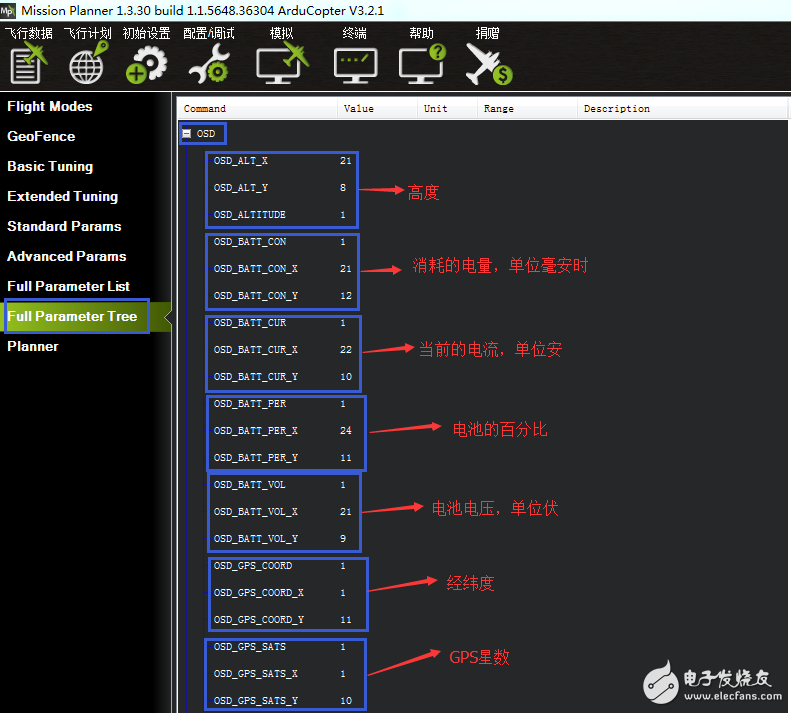Open the 终端 terminal icon
Viewport: 791px width, 713px height.
click(x=355, y=66)
